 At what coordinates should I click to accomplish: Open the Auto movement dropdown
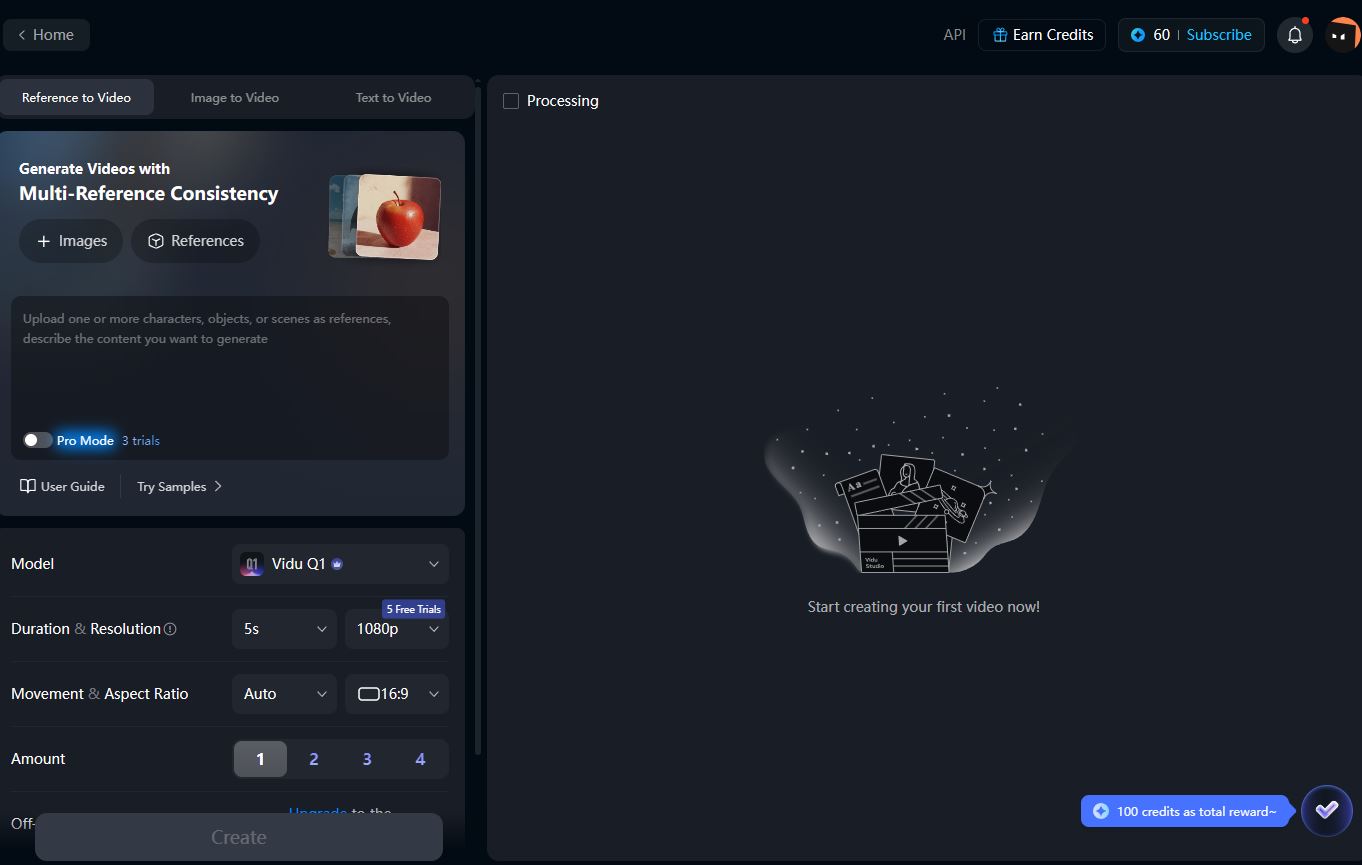(285, 694)
